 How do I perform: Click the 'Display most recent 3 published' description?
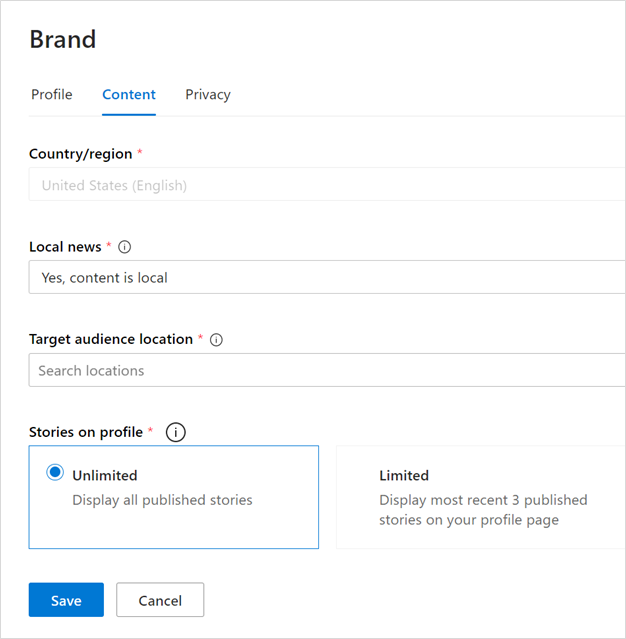[483, 500]
